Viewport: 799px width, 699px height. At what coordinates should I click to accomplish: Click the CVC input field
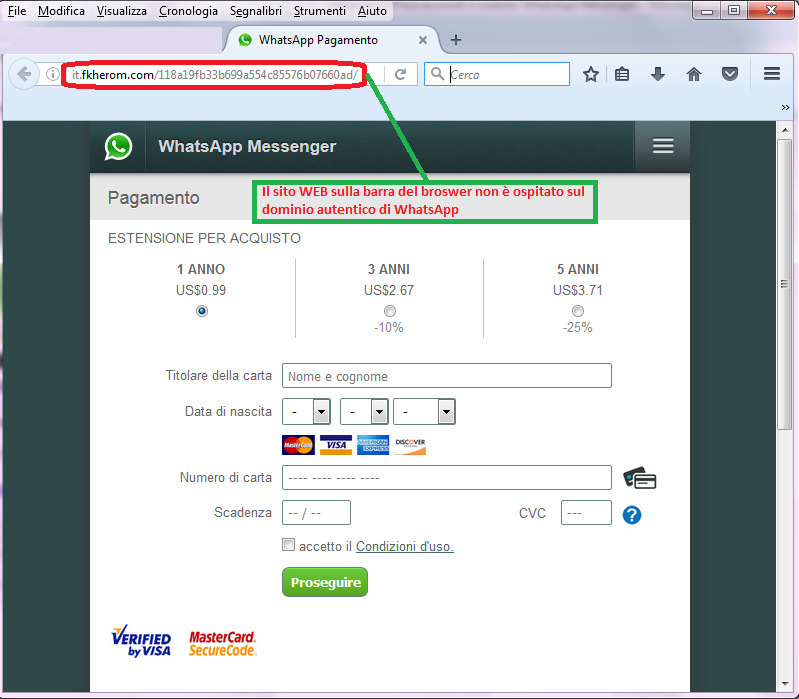[586, 513]
